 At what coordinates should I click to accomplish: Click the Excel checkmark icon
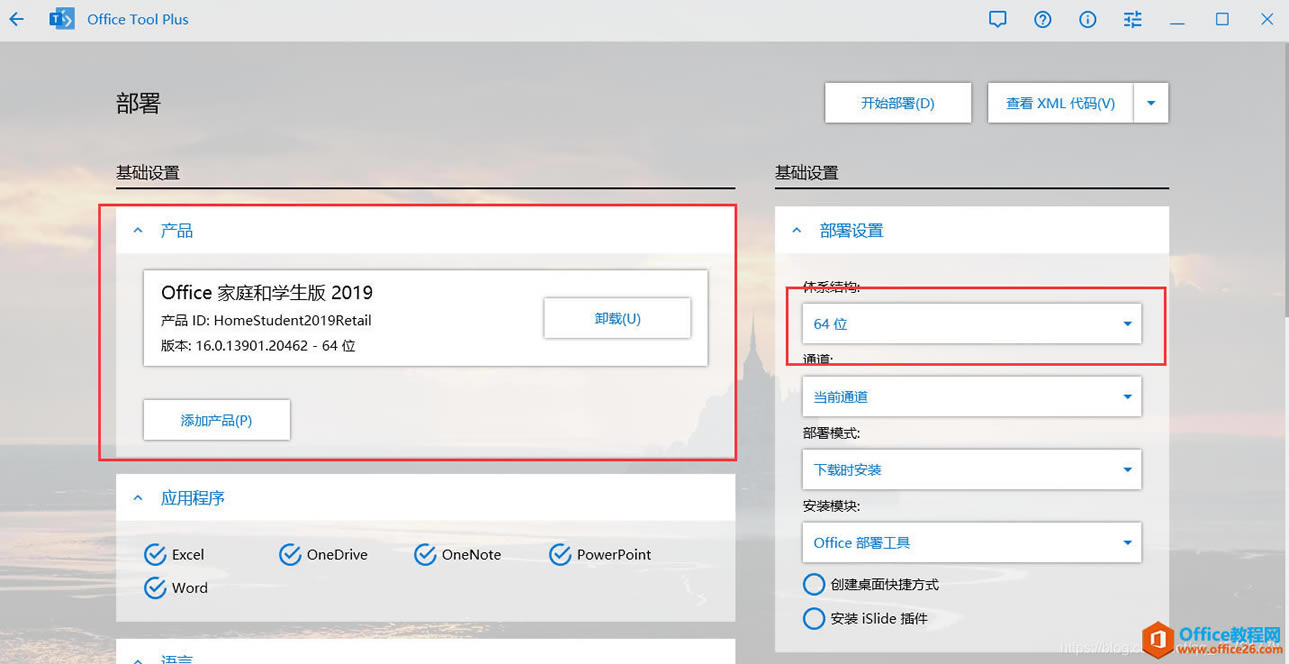click(x=156, y=553)
